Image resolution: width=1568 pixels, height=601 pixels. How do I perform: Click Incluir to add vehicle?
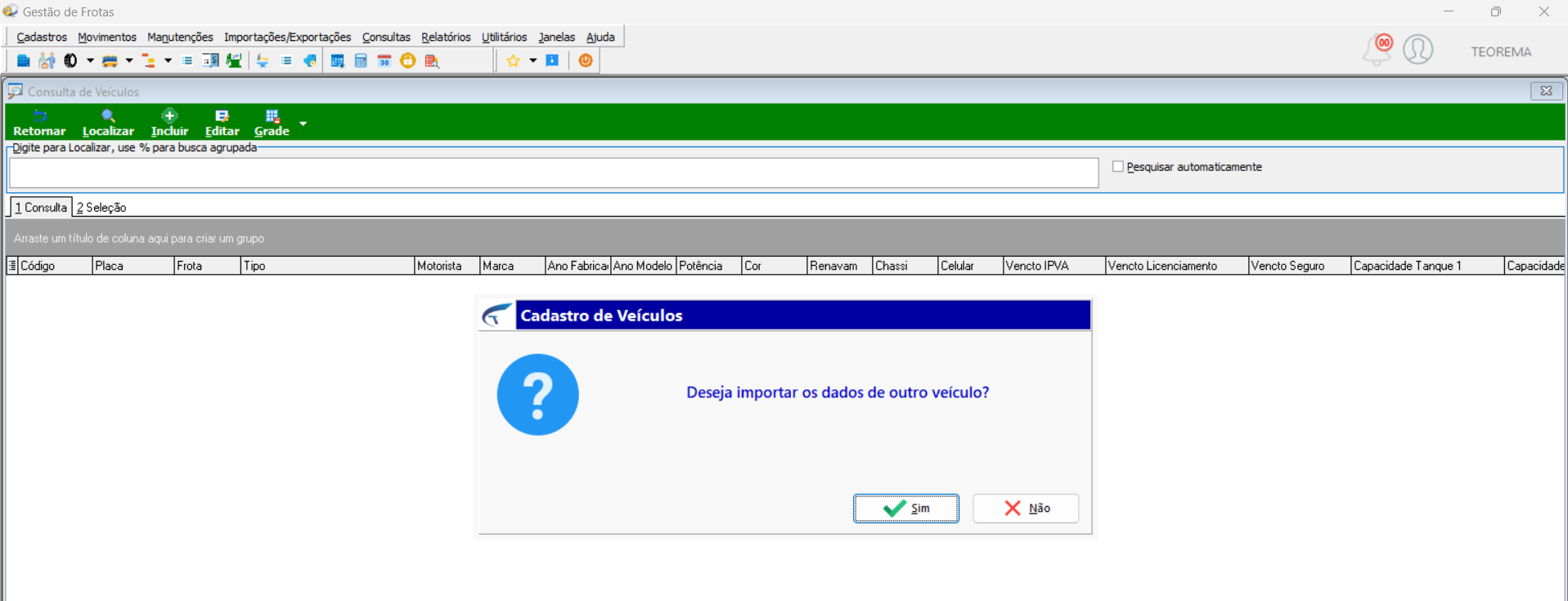coord(169,123)
